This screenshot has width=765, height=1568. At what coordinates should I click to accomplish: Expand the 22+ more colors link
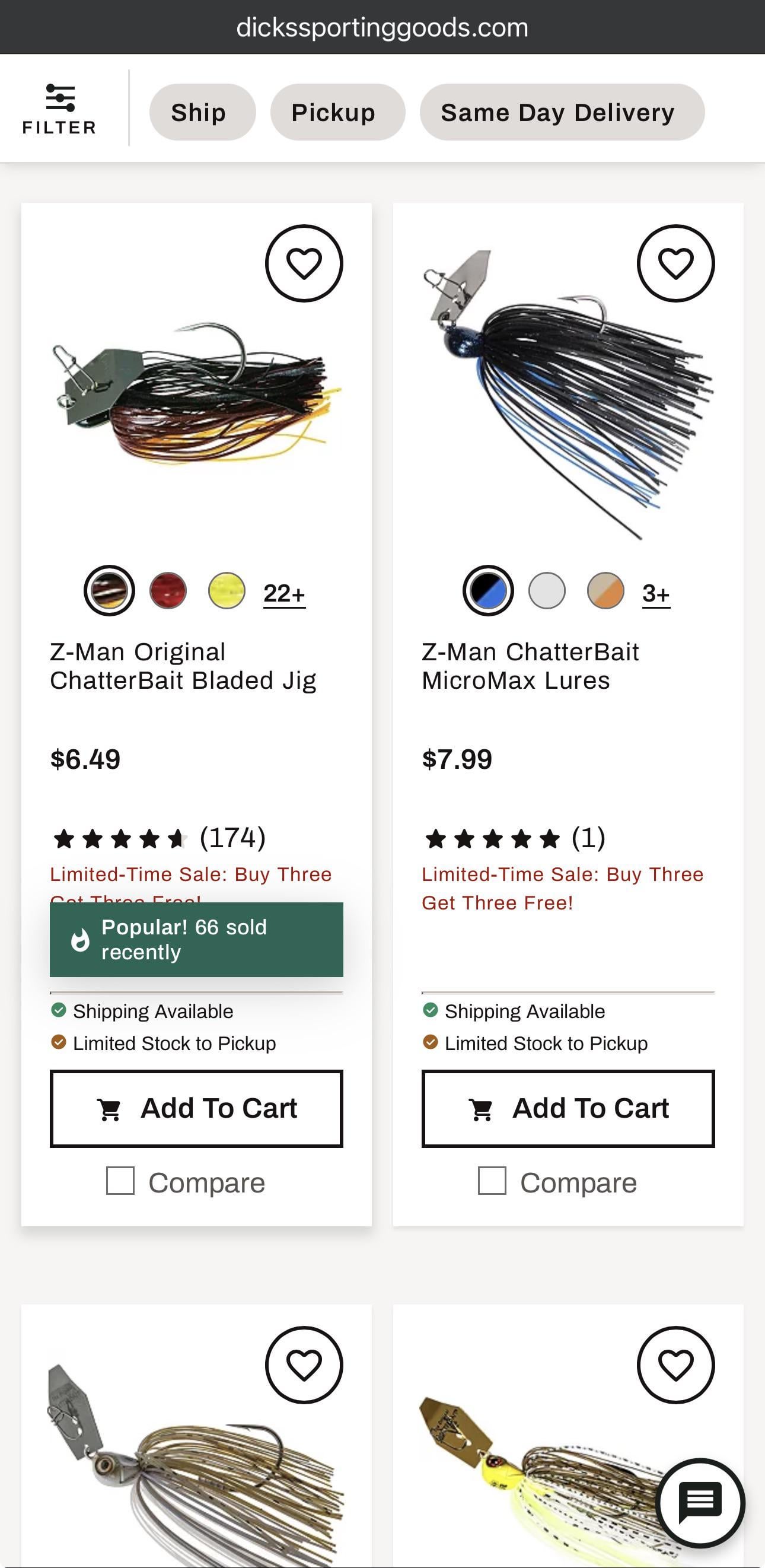[284, 593]
